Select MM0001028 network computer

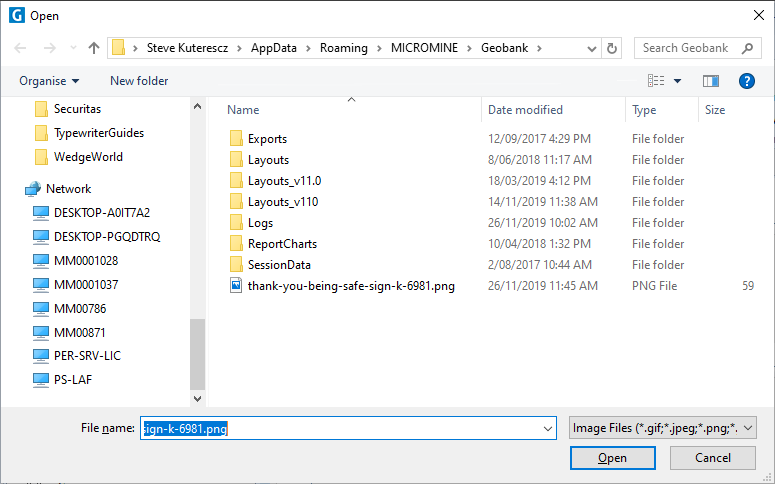(x=76, y=260)
